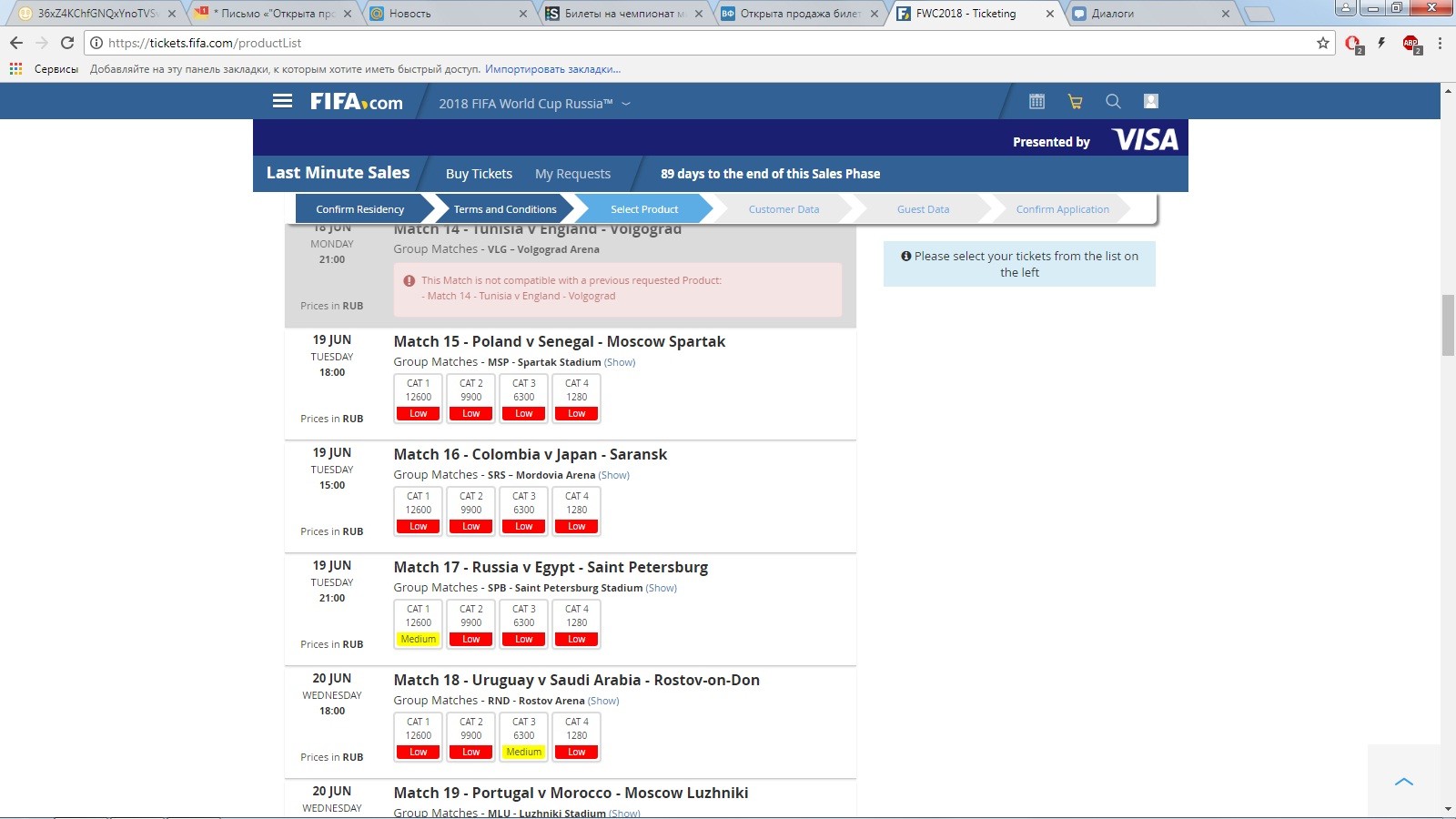Select the Confirm Application step

(1063, 208)
